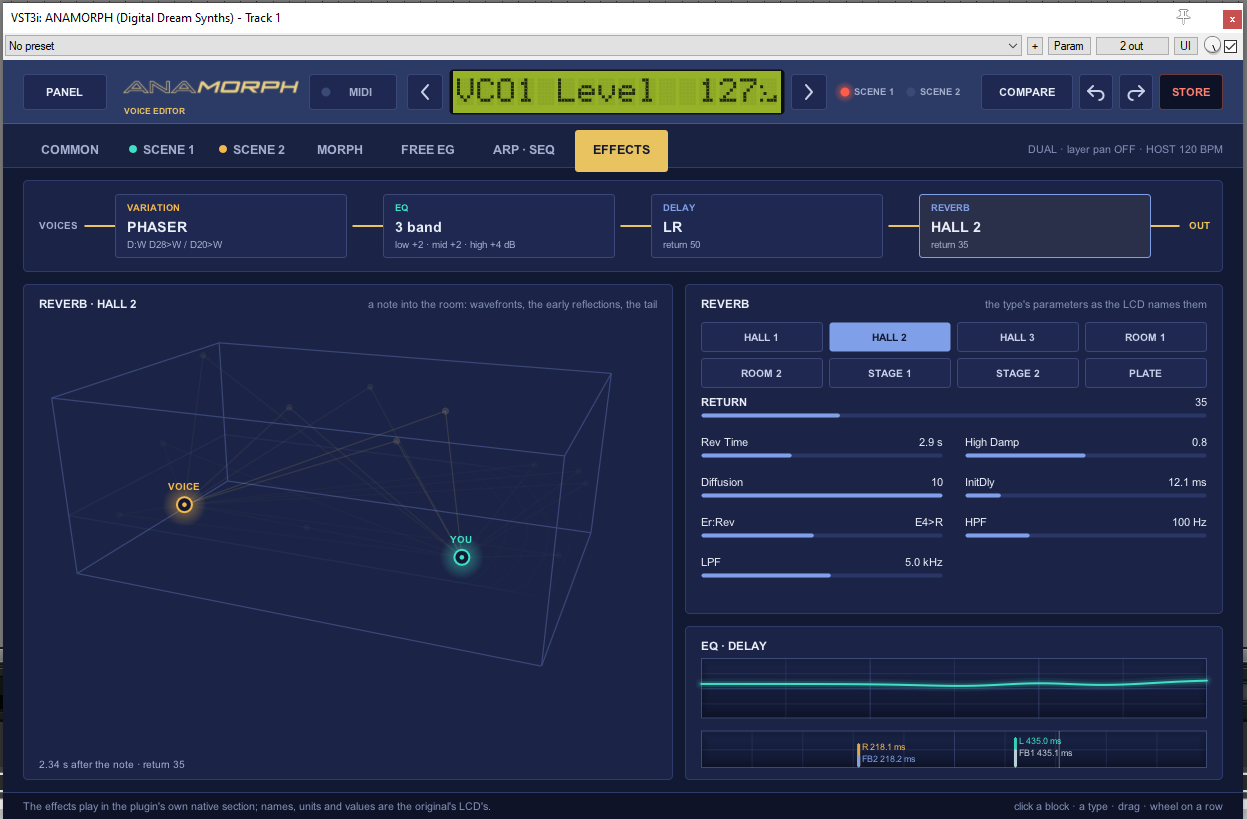Click the PANEL button

65,92
